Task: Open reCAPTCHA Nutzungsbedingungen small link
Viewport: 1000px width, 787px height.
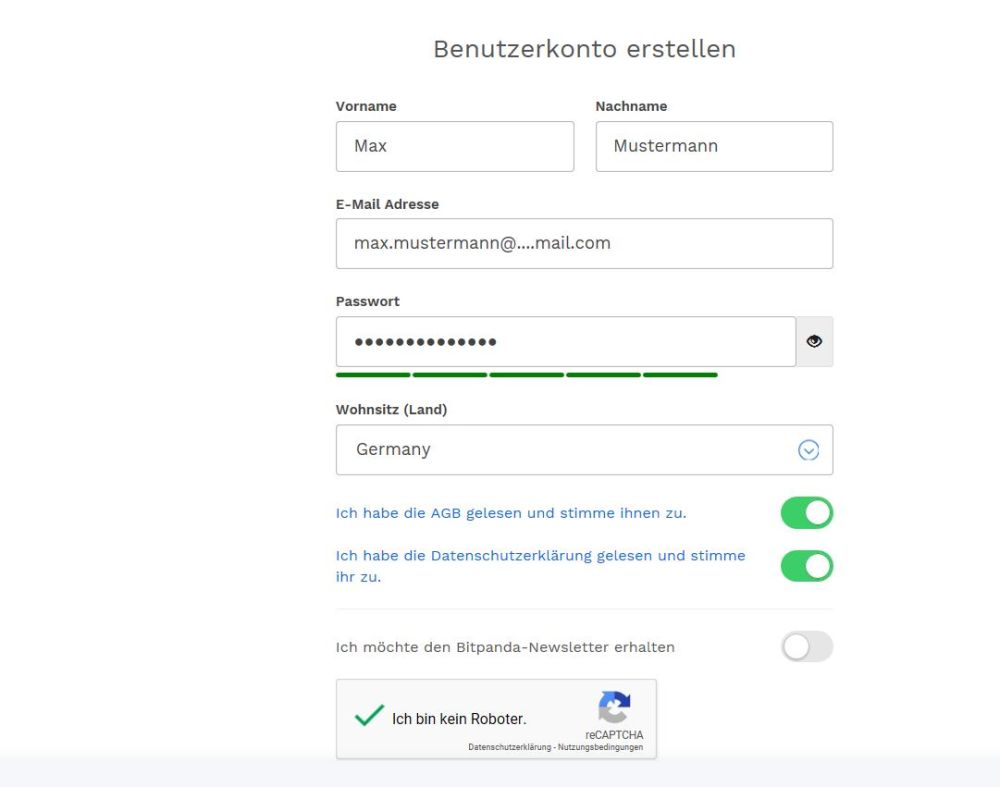Action: pos(600,747)
